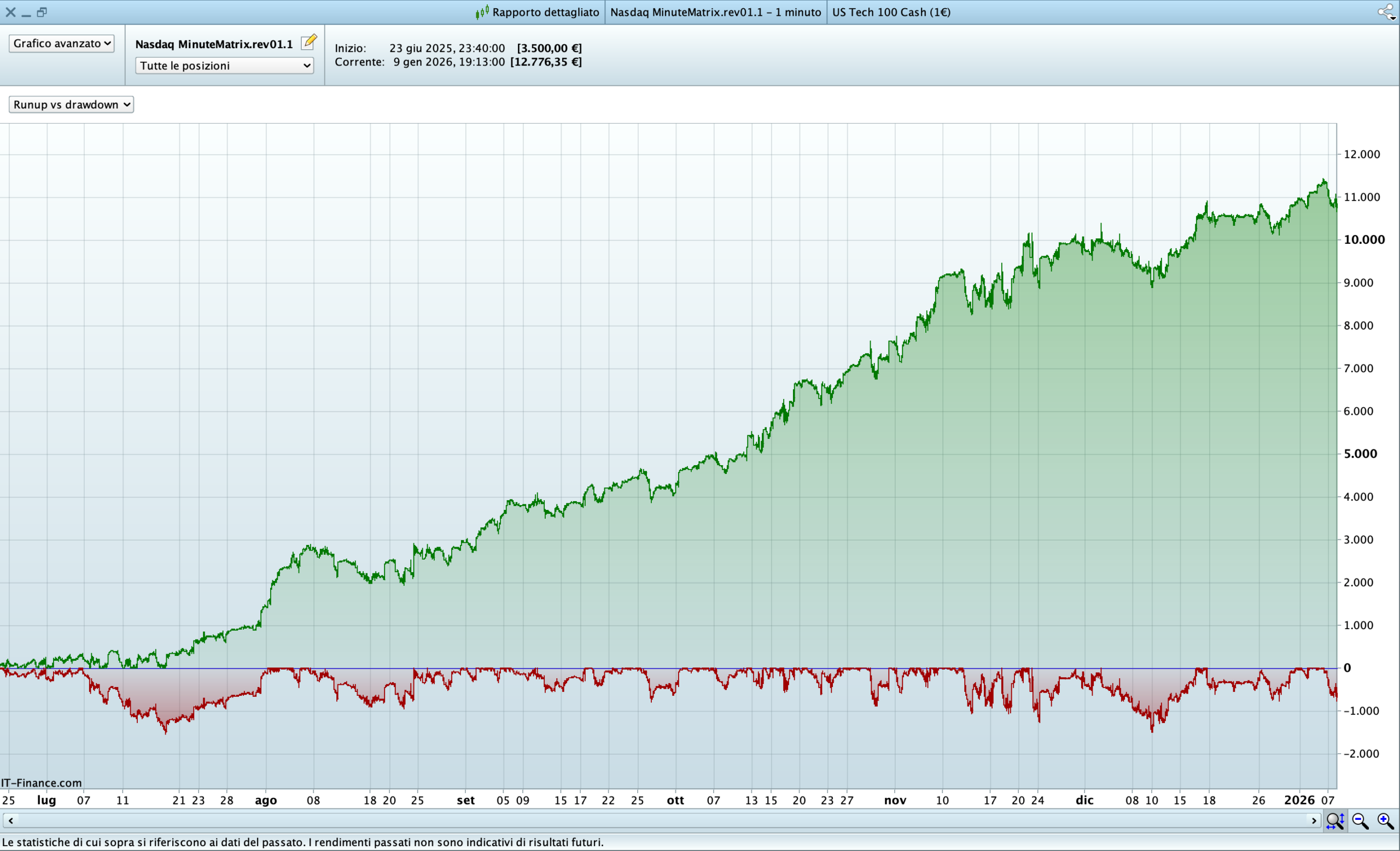
Task: Expand the Tutte le posizioni dropdown
Action: [x=224, y=66]
